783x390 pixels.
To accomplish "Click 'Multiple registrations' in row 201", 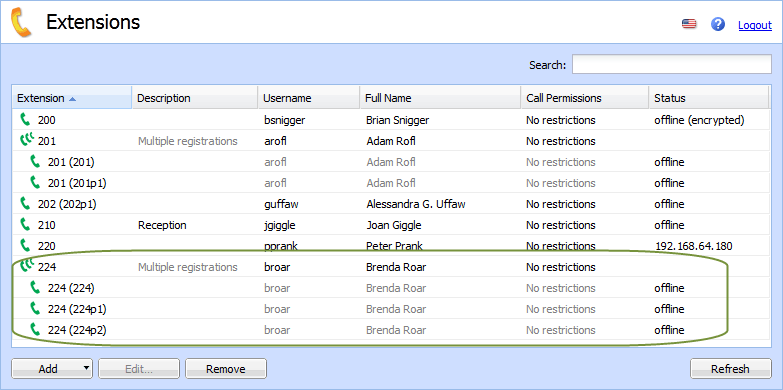I will pyautogui.click(x=188, y=141).
